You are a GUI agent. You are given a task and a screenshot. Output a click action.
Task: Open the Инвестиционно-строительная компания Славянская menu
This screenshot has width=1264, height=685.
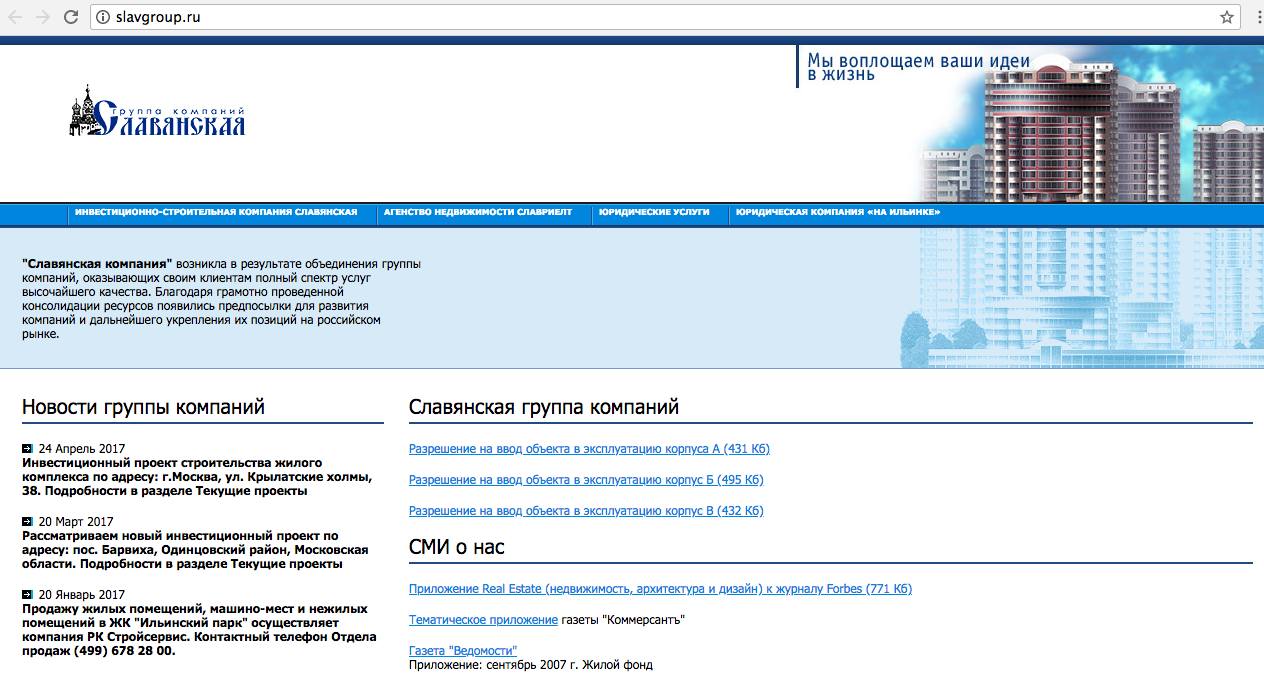215,212
